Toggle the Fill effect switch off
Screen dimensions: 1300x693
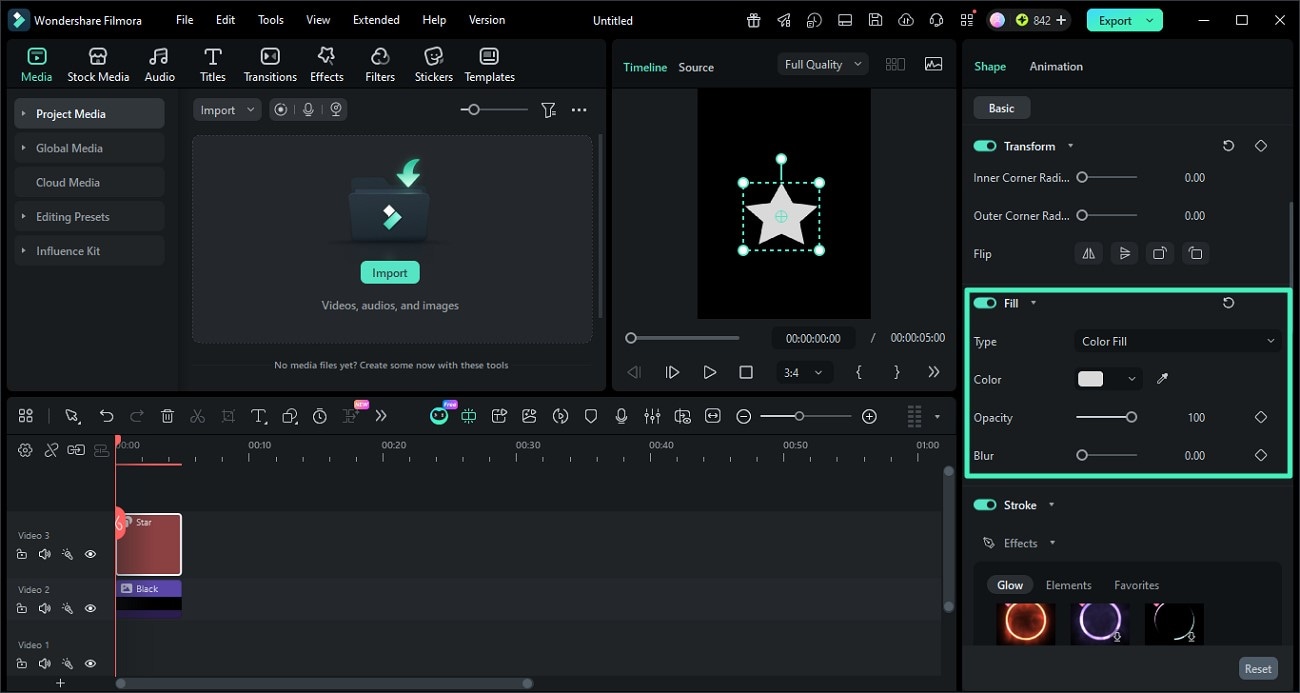(984, 302)
